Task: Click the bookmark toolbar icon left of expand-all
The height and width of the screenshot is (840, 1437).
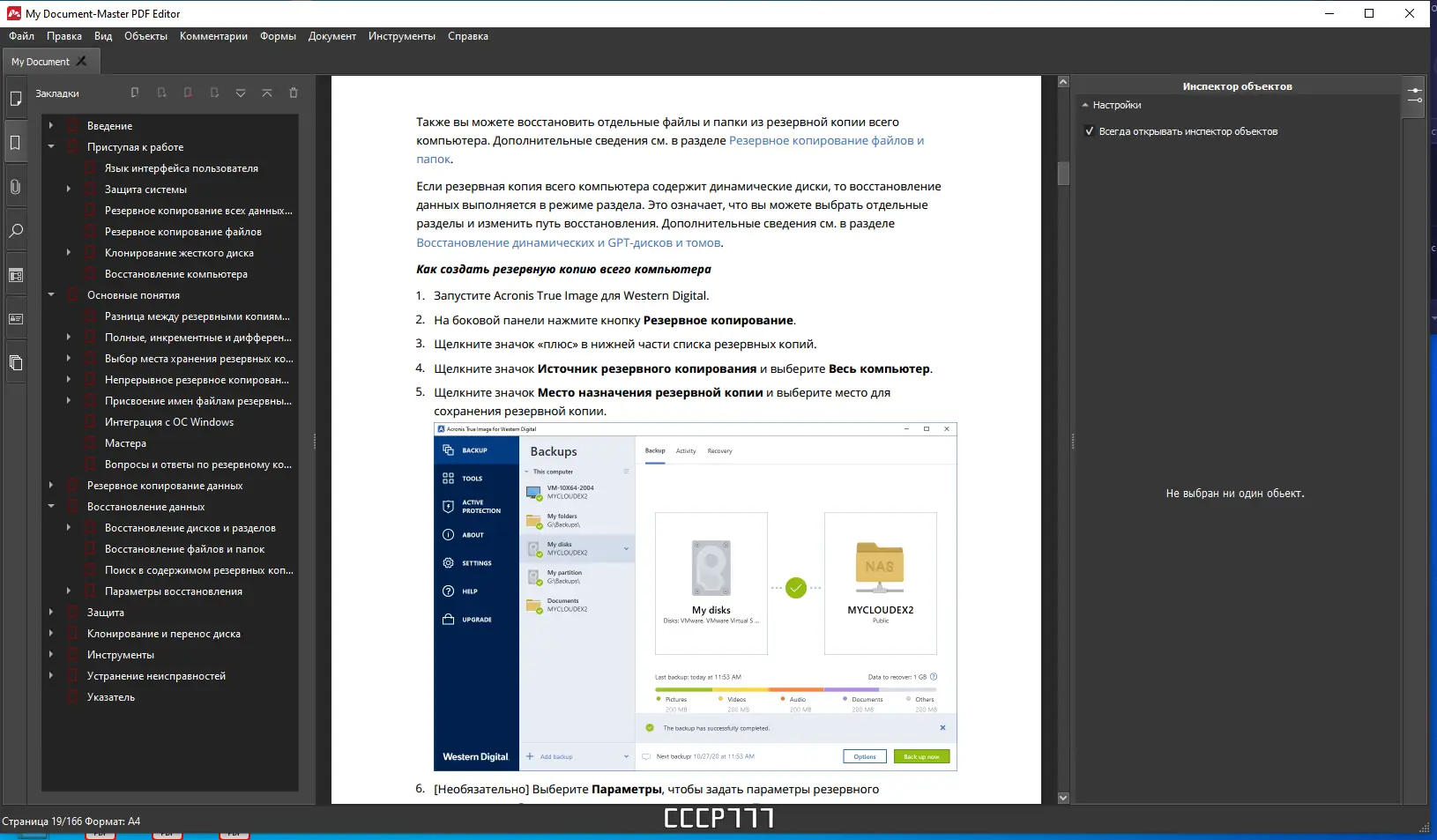Action: [214, 93]
